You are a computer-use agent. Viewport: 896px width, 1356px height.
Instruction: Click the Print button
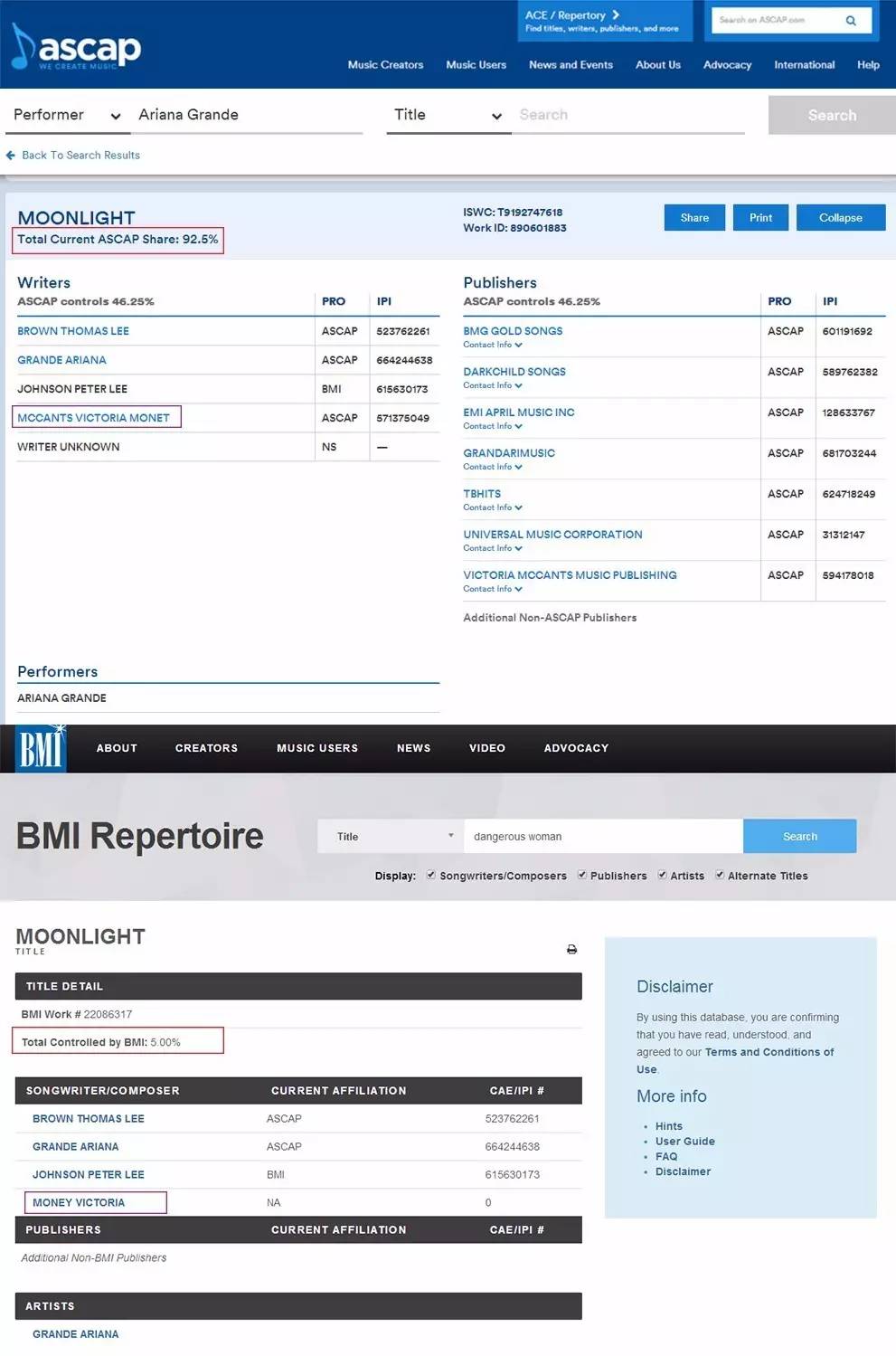pyautogui.click(x=760, y=218)
